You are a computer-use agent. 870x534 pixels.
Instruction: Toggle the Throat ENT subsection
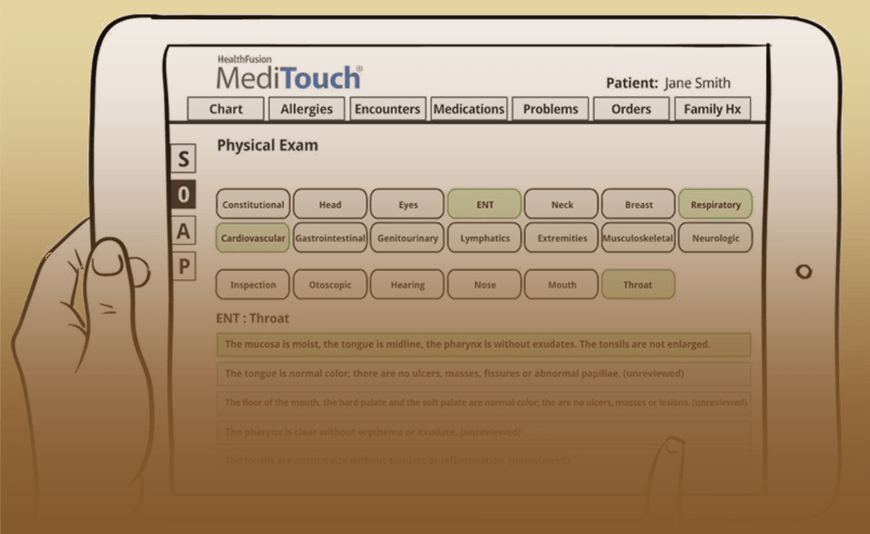[639, 284]
